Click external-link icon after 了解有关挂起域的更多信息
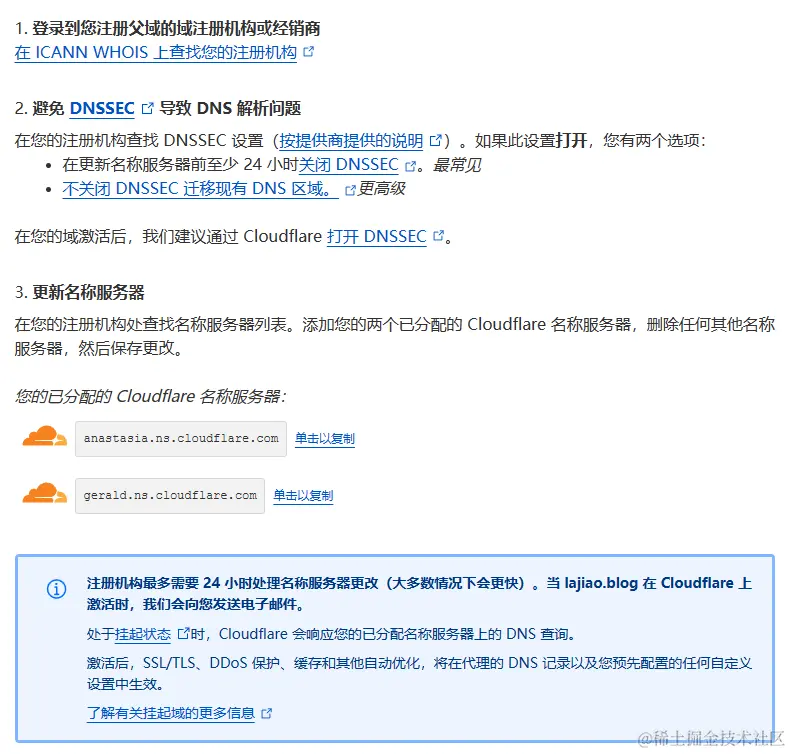Screen dimensions: 791x754 point(267,713)
